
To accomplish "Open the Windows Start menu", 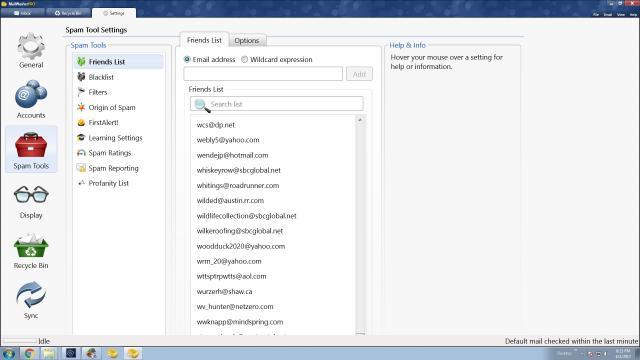I will [x=9, y=353].
